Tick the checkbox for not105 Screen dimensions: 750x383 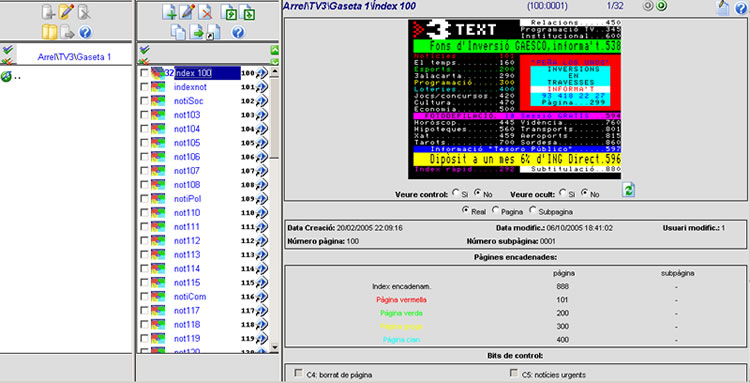click(x=144, y=143)
